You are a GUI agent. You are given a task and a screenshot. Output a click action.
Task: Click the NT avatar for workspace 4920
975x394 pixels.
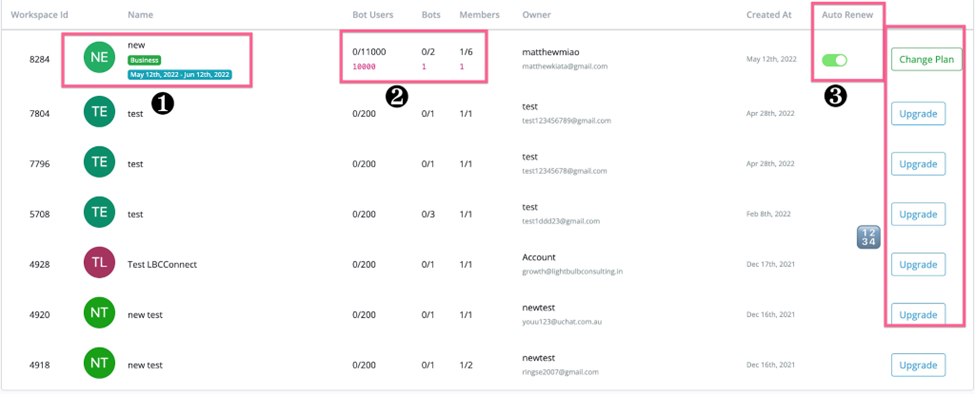click(99, 314)
